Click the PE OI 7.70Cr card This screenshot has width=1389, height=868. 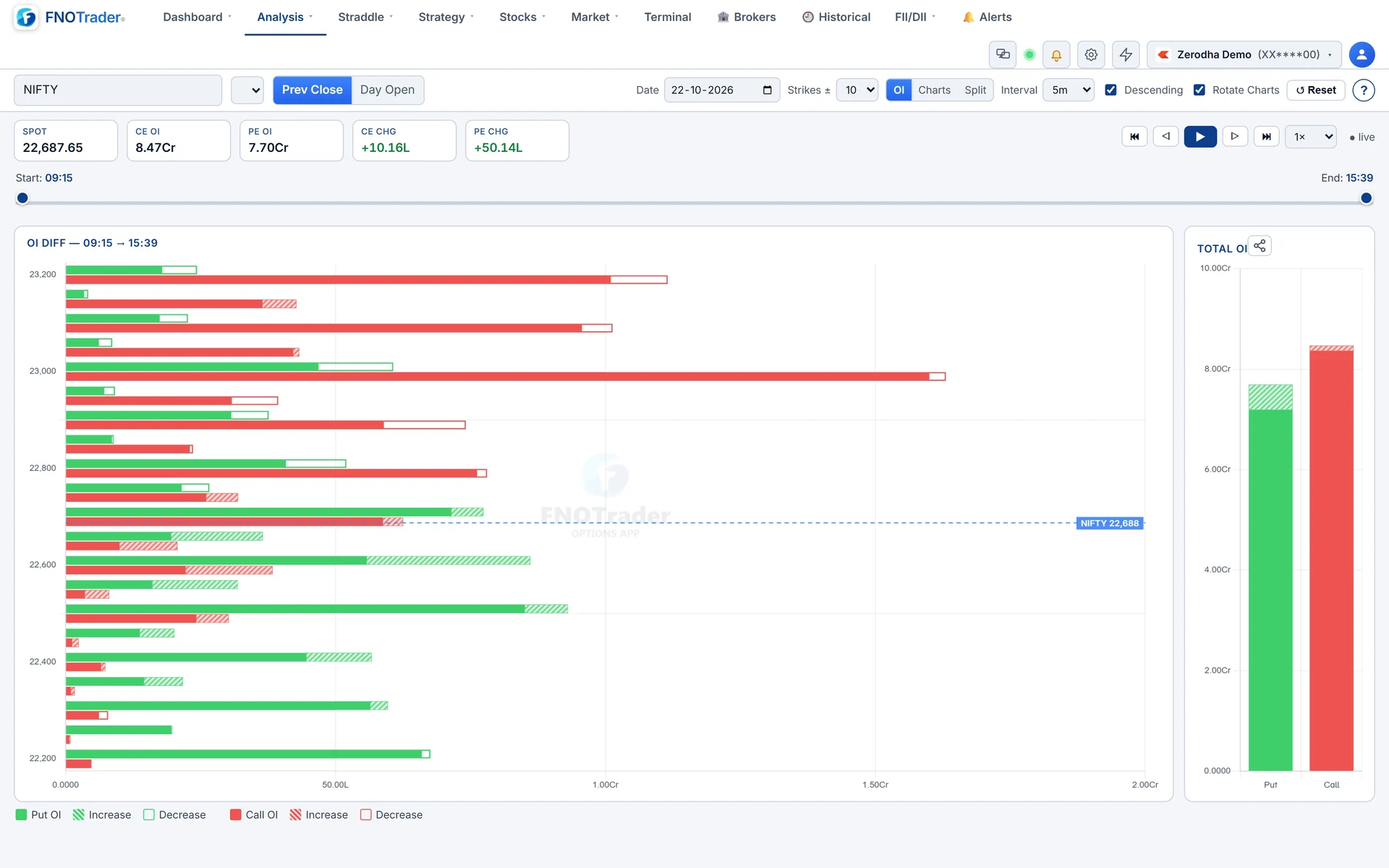(x=292, y=140)
